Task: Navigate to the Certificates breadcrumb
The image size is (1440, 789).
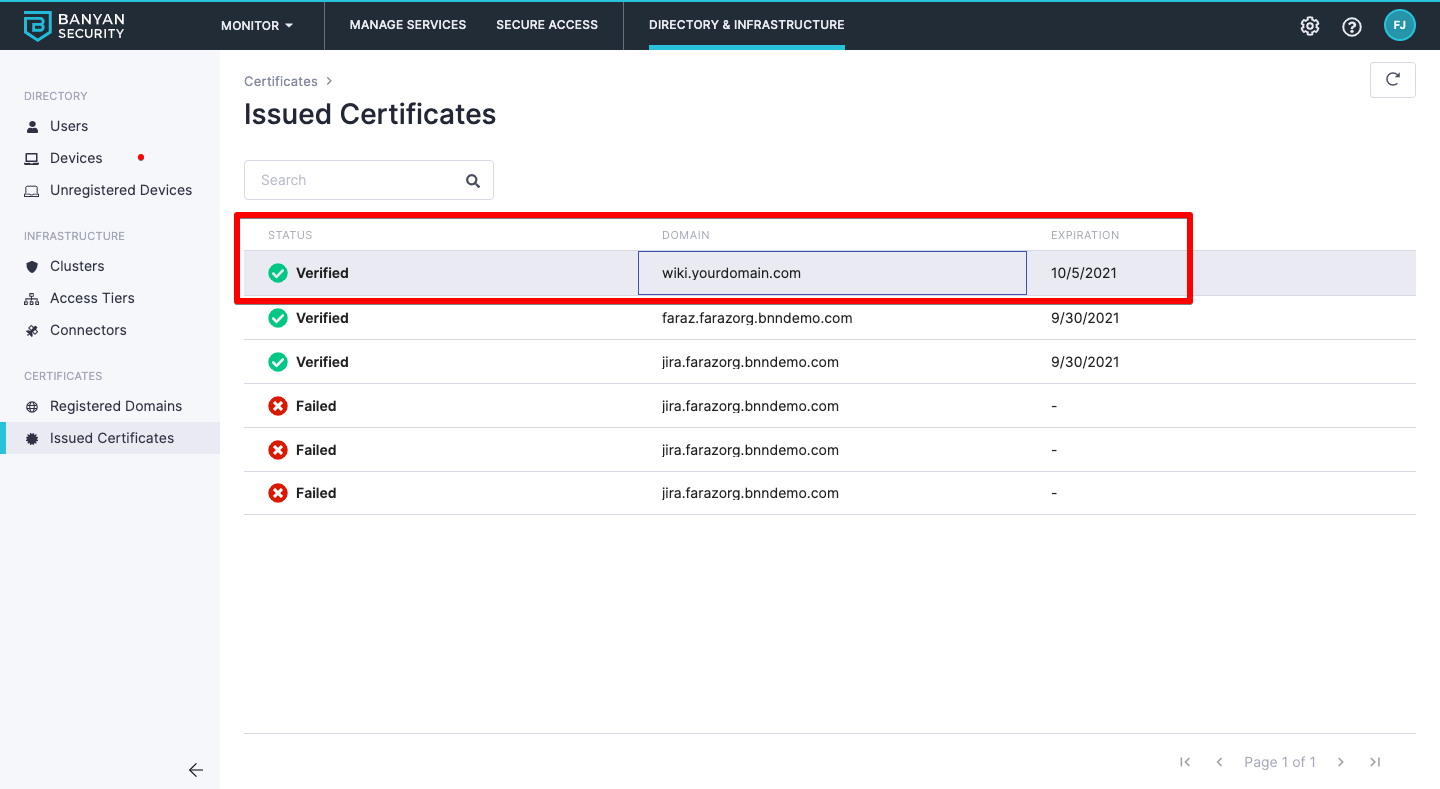Action: click(280, 81)
